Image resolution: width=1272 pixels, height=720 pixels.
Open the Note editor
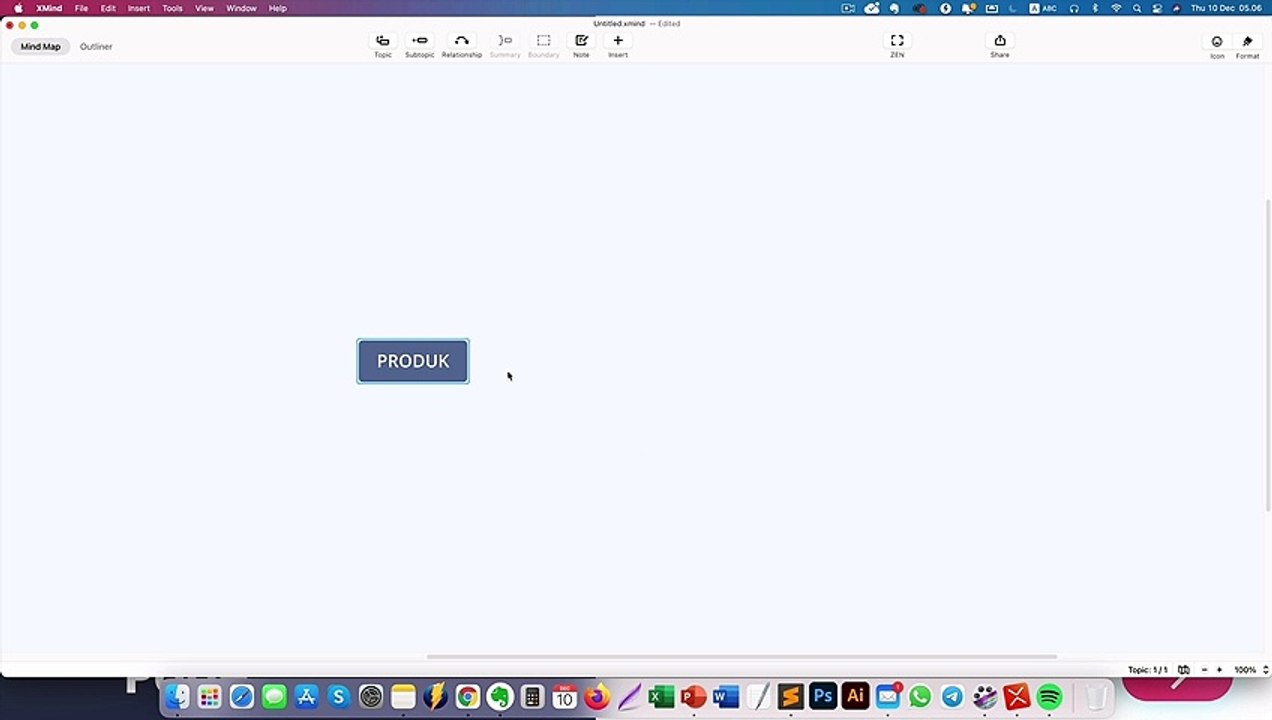(x=581, y=45)
